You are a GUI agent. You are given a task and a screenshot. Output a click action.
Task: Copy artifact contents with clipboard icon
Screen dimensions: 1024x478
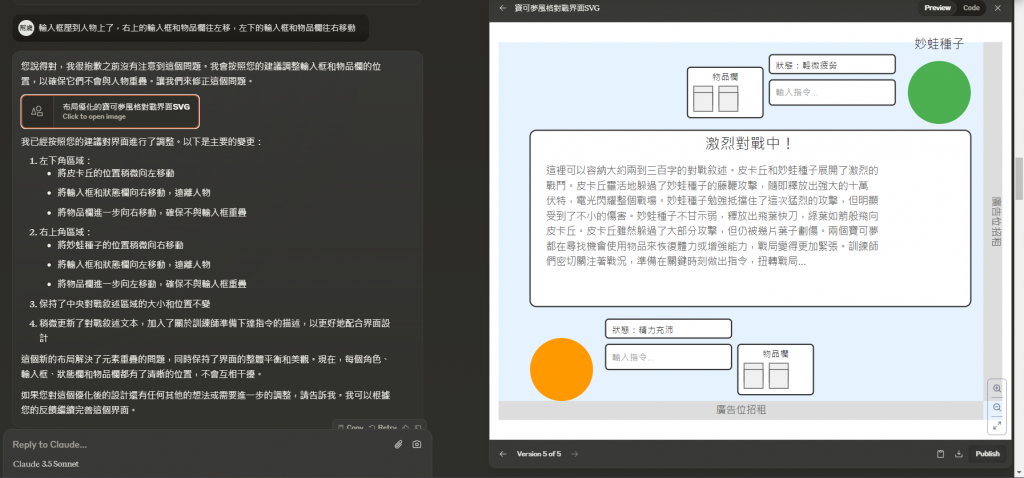(x=940, y=454)
